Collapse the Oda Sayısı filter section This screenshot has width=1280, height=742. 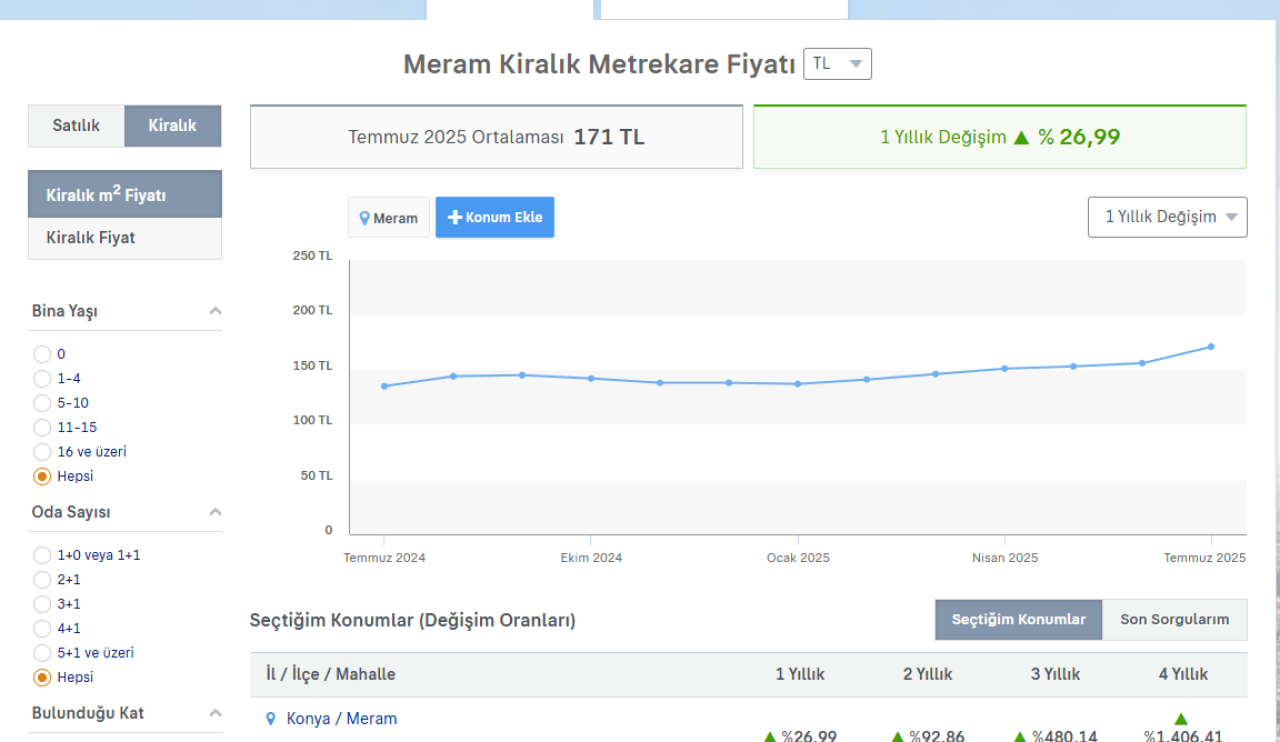tap(215, 512)
